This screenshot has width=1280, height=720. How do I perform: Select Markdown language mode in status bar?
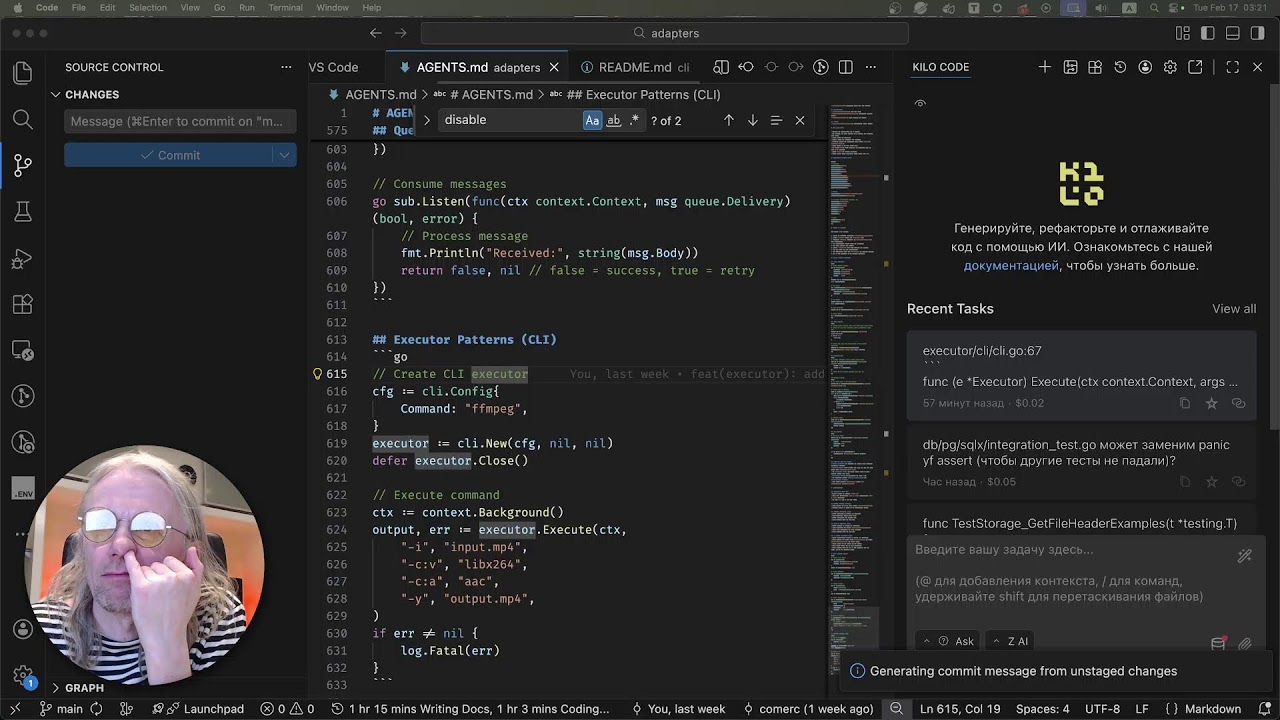pos(1212,709)
